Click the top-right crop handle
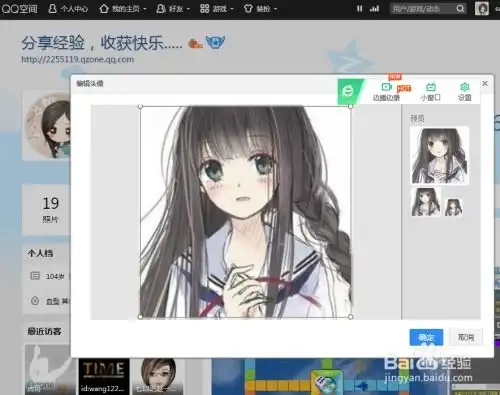Viewport: 500px width, 395px height. [350, 106]
